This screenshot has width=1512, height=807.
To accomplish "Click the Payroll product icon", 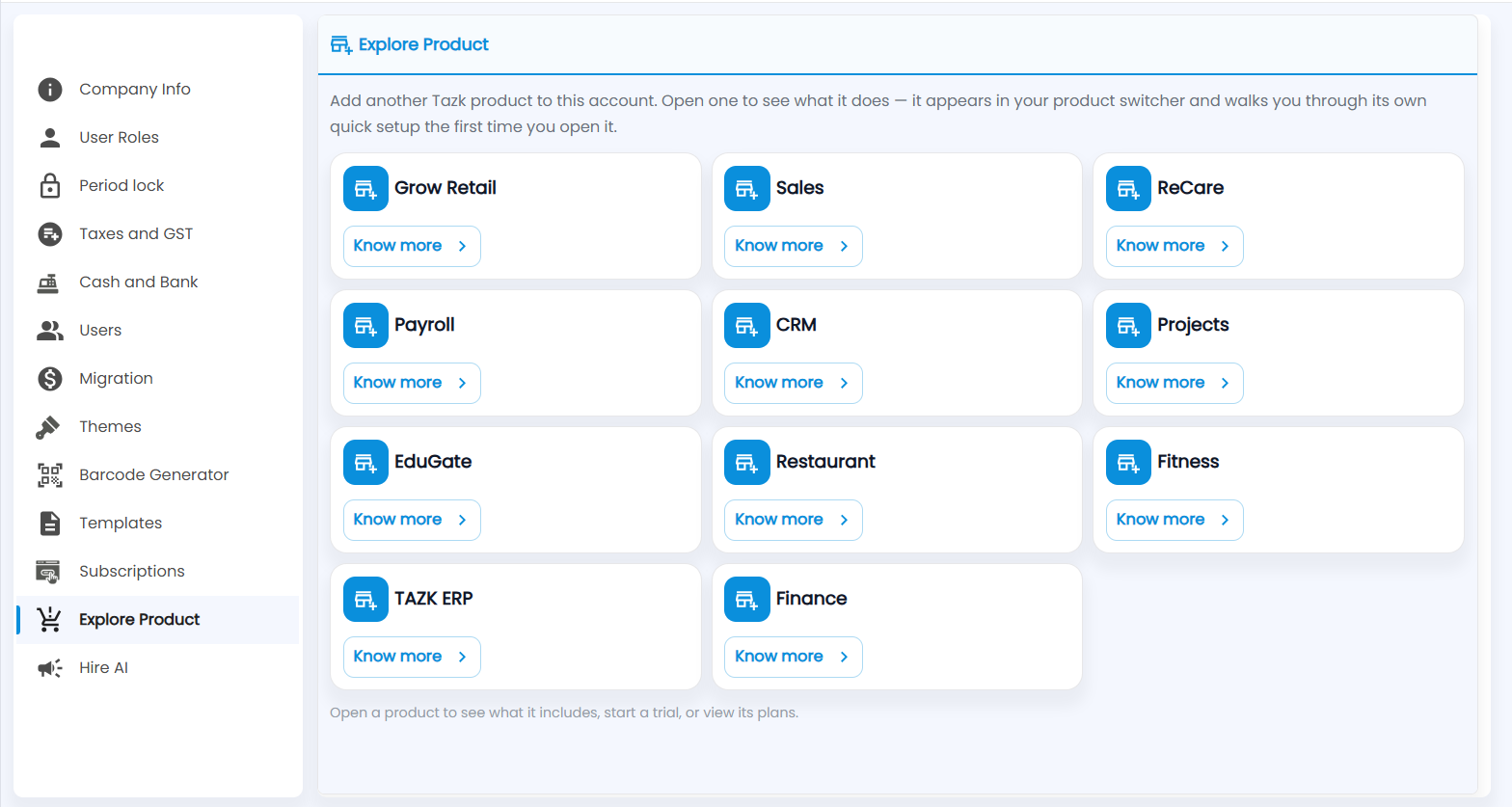I will [x=365, y=325].
